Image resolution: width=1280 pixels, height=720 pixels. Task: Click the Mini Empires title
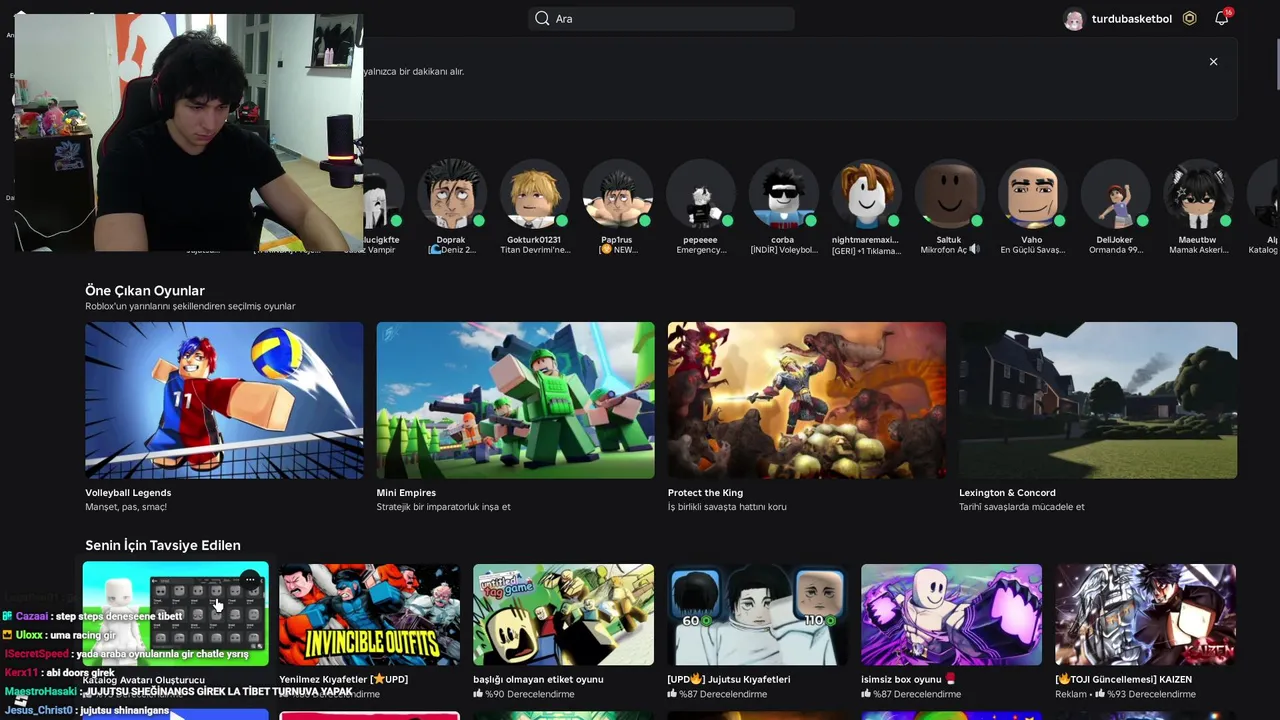(x=406, y=493)
